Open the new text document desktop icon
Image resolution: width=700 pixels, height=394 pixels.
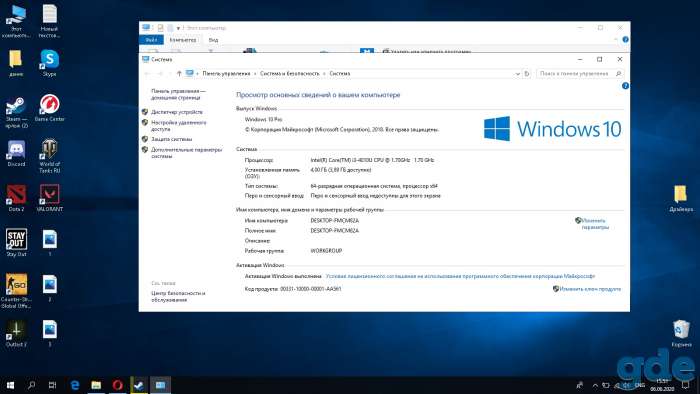click(49, 21)
